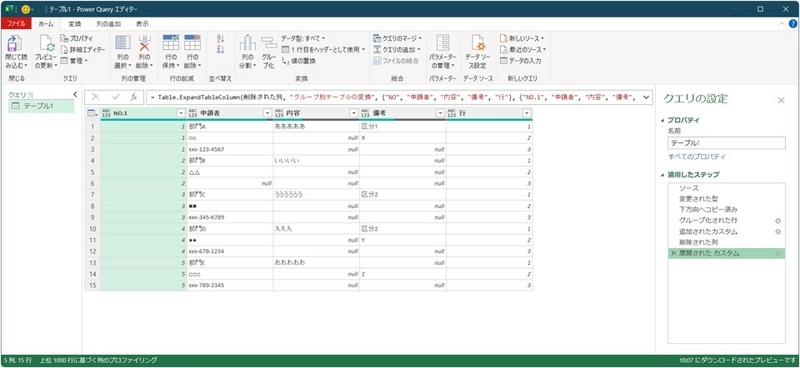Image resolution: width=800 pixels, height=368 pixels.
Task: Click 値の置換 replace values
Action: click(x=299, y=61)
